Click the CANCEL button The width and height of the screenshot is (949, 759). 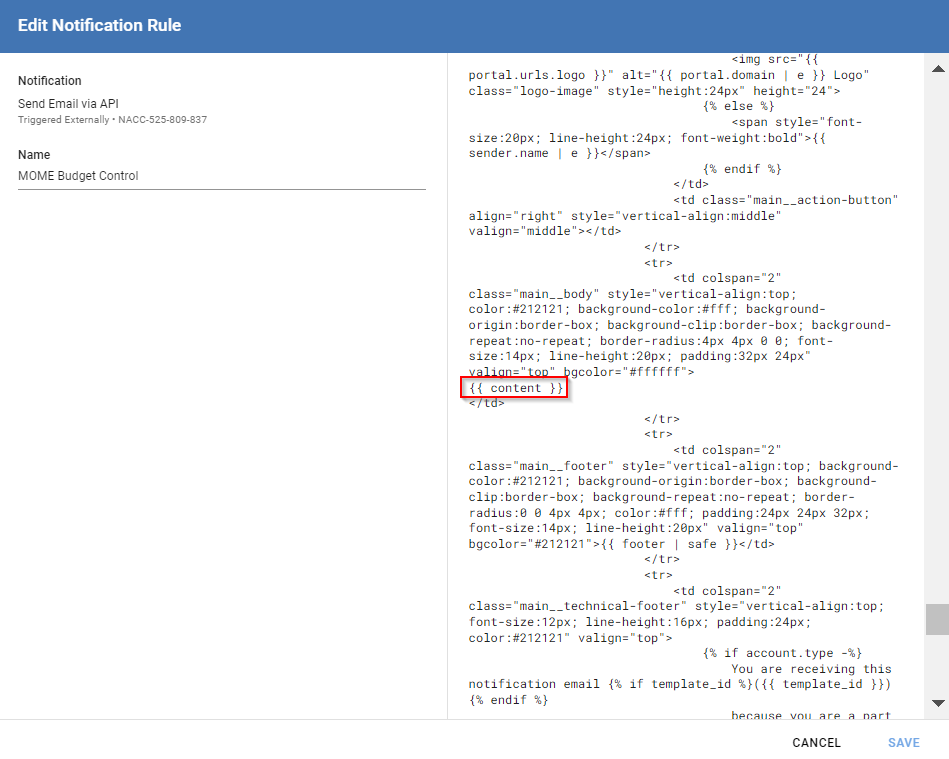click(816, 743)
